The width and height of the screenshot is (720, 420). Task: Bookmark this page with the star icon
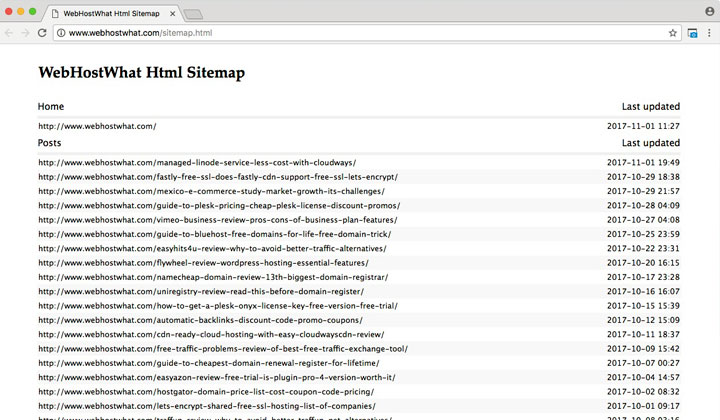[x=673, y=33]
